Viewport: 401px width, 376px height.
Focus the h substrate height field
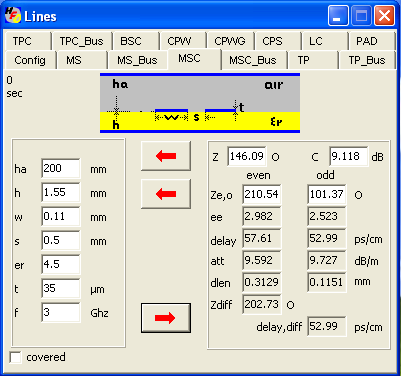point(61,192)
